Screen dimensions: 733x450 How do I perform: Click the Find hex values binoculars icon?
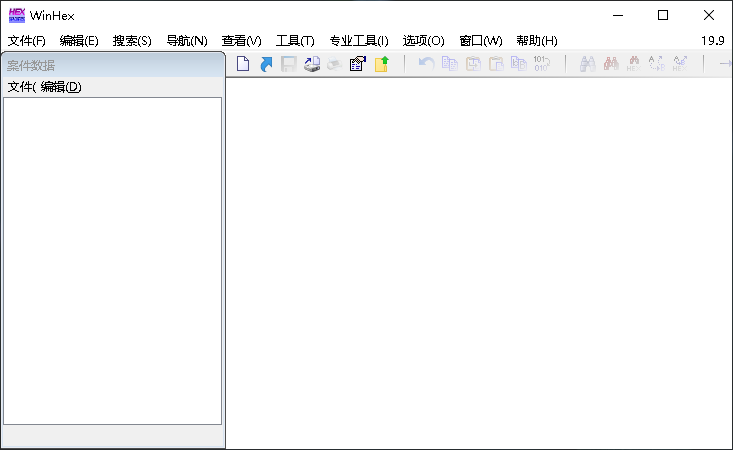tap(634, 64)
